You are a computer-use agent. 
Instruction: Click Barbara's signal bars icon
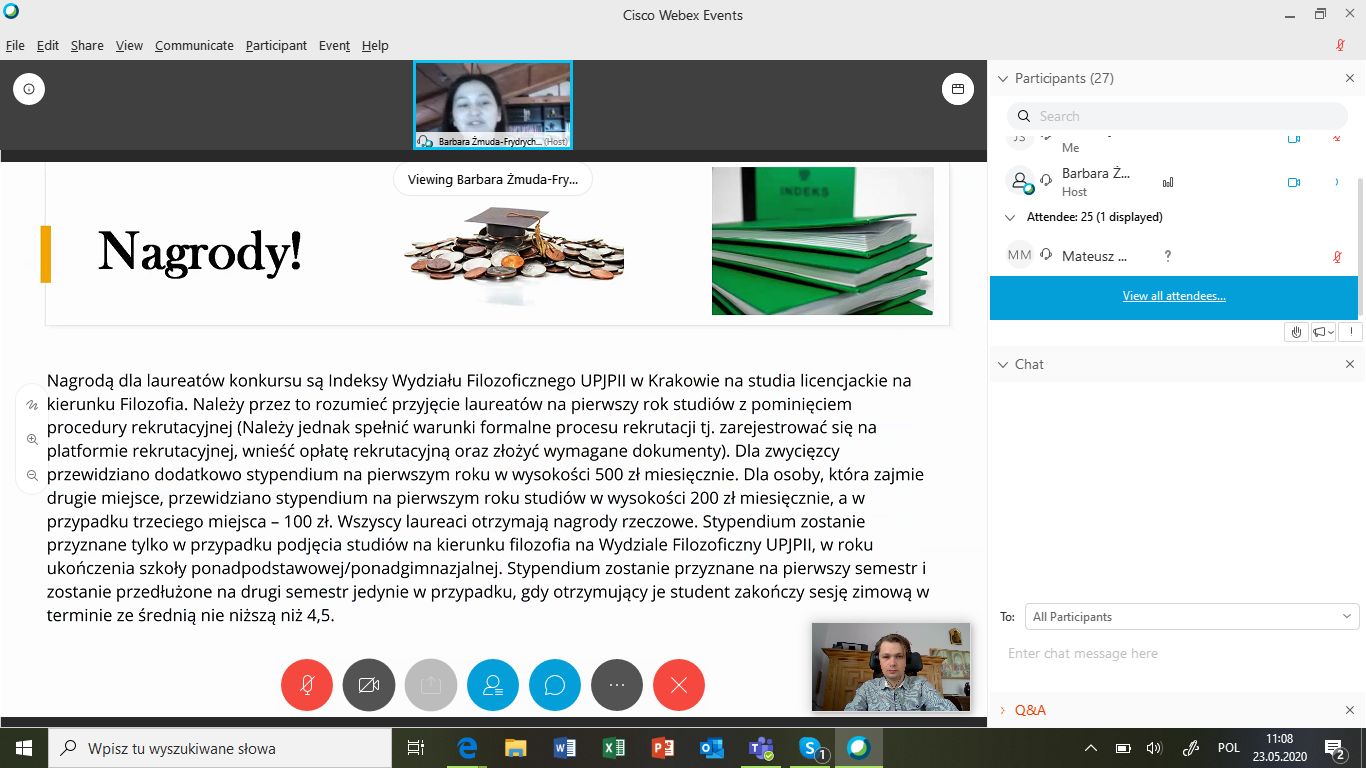[1167, 182]
